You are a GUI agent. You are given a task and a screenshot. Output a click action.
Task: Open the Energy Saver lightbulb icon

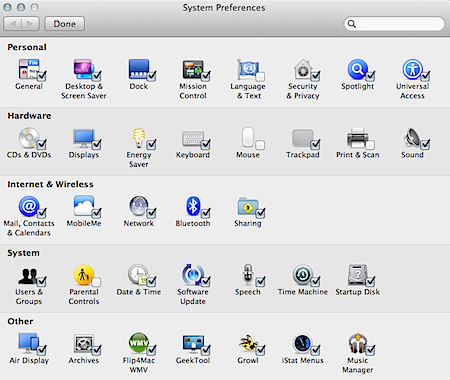139,138
